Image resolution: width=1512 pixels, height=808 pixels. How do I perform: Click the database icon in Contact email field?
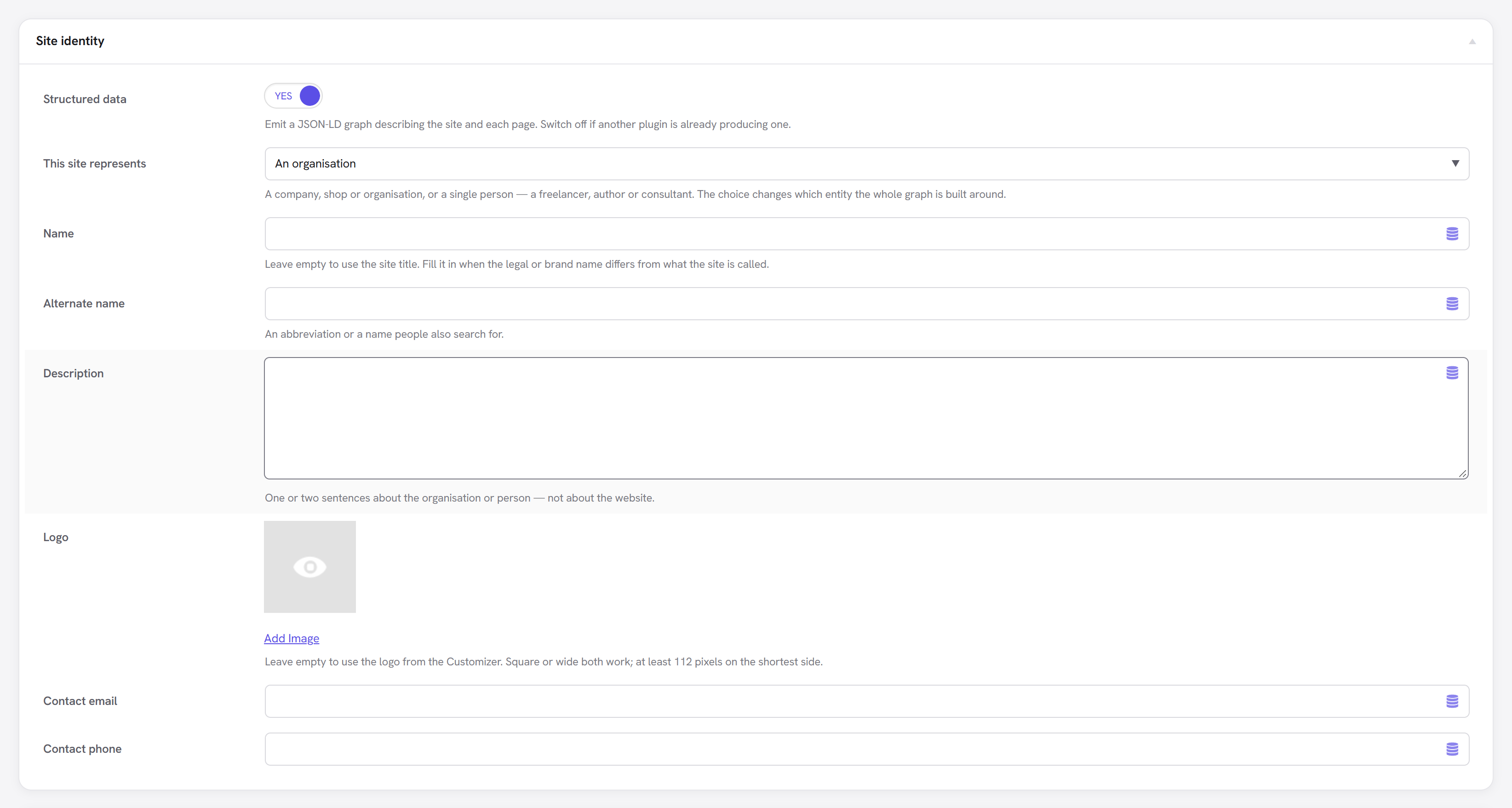[1452, 701]
